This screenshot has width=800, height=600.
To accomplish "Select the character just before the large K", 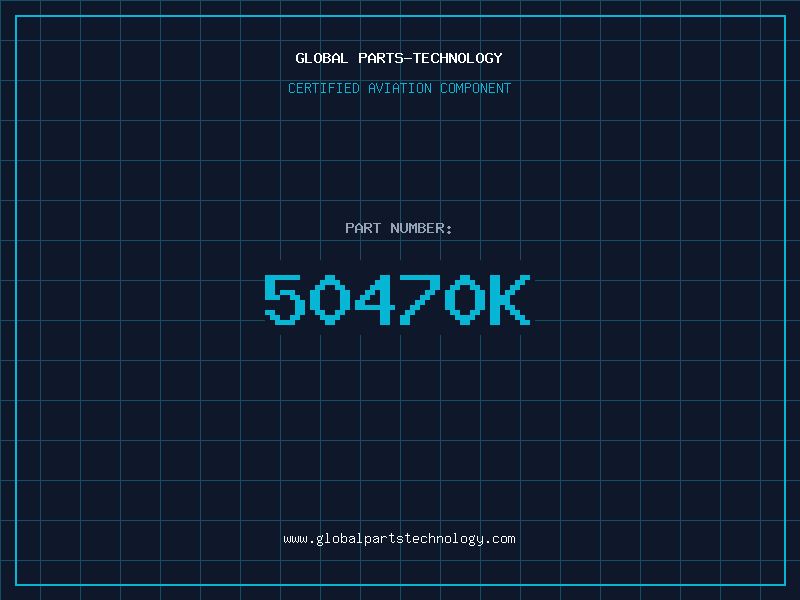I will [x=465, y=299].
